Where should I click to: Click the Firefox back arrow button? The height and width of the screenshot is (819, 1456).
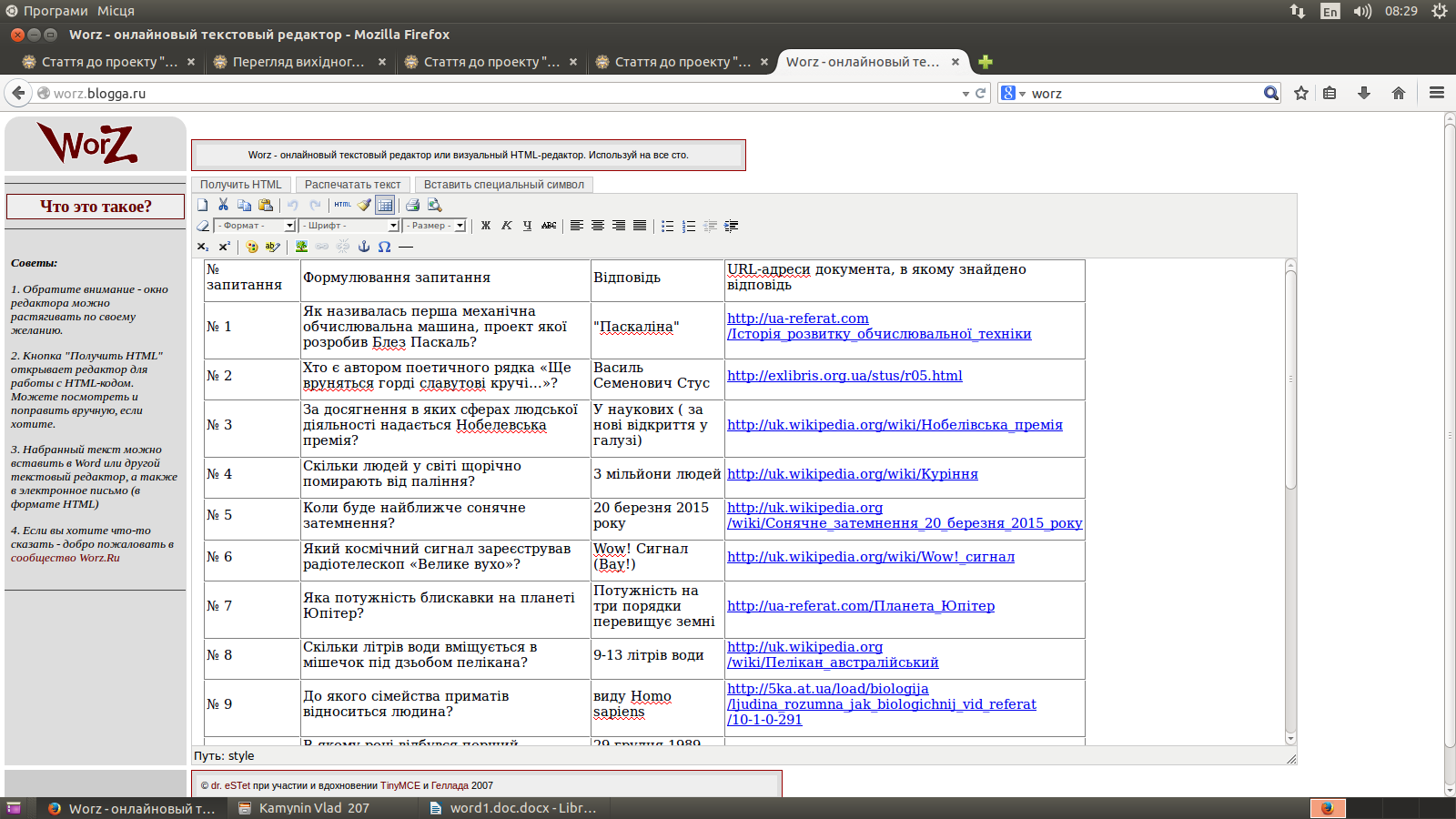(18, 93)
